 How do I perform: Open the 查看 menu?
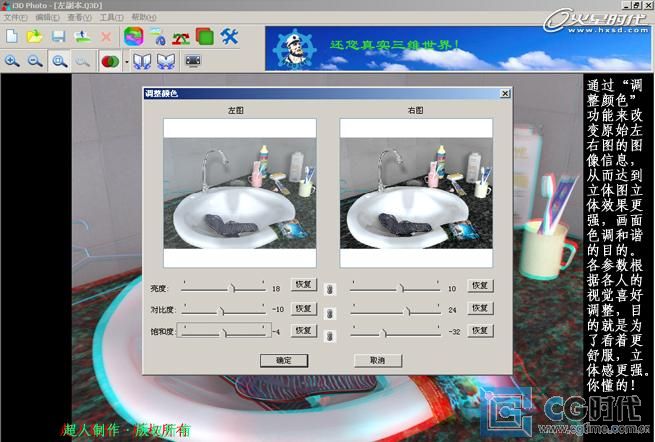click(79, 17)
